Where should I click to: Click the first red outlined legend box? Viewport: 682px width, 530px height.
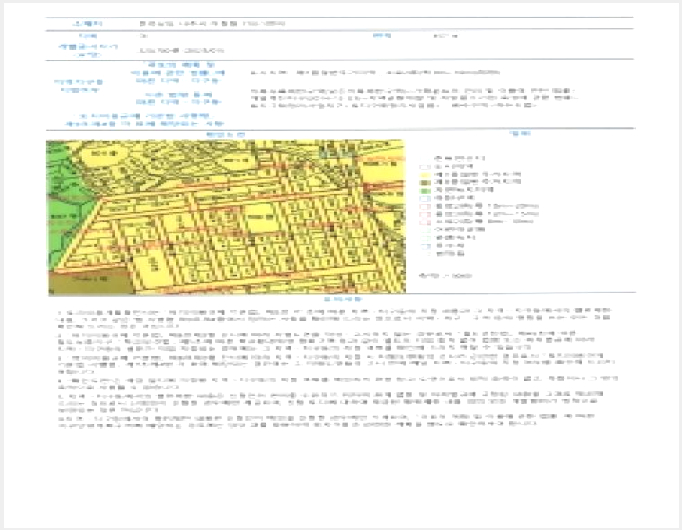425,207
